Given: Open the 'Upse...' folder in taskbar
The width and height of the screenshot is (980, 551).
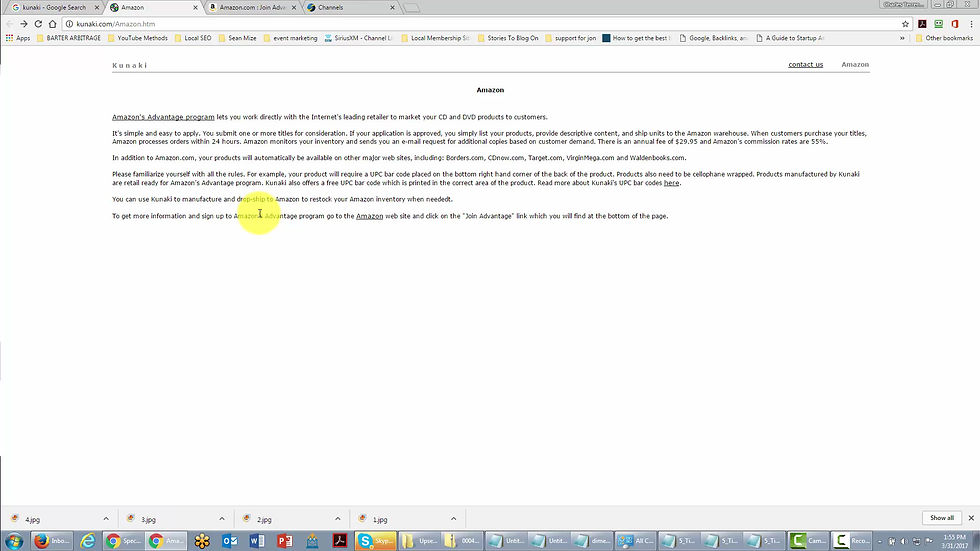Looking at the screenshot, I should 419,540.
